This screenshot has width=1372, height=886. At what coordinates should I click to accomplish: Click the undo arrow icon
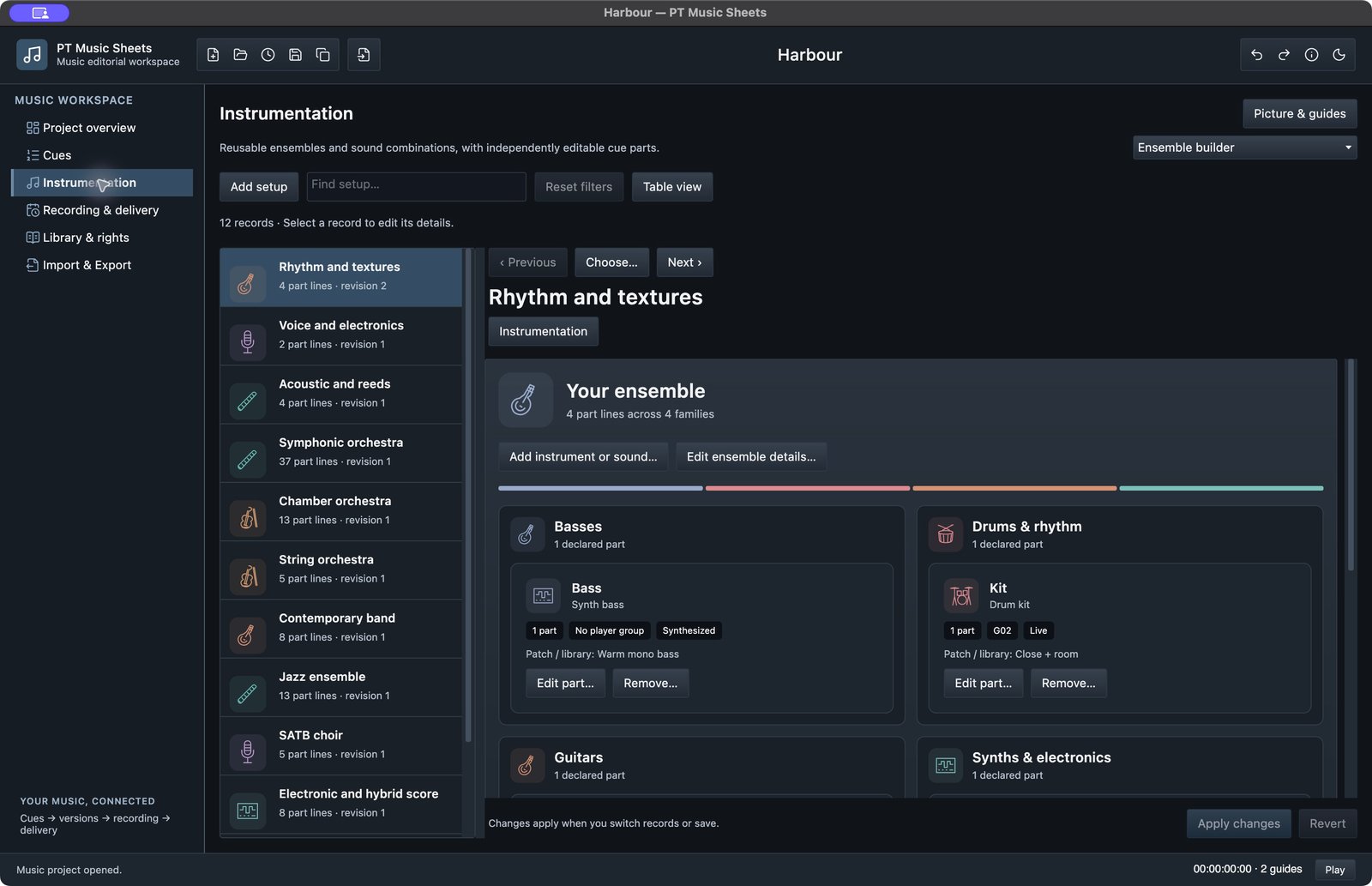pos(1257,55)
